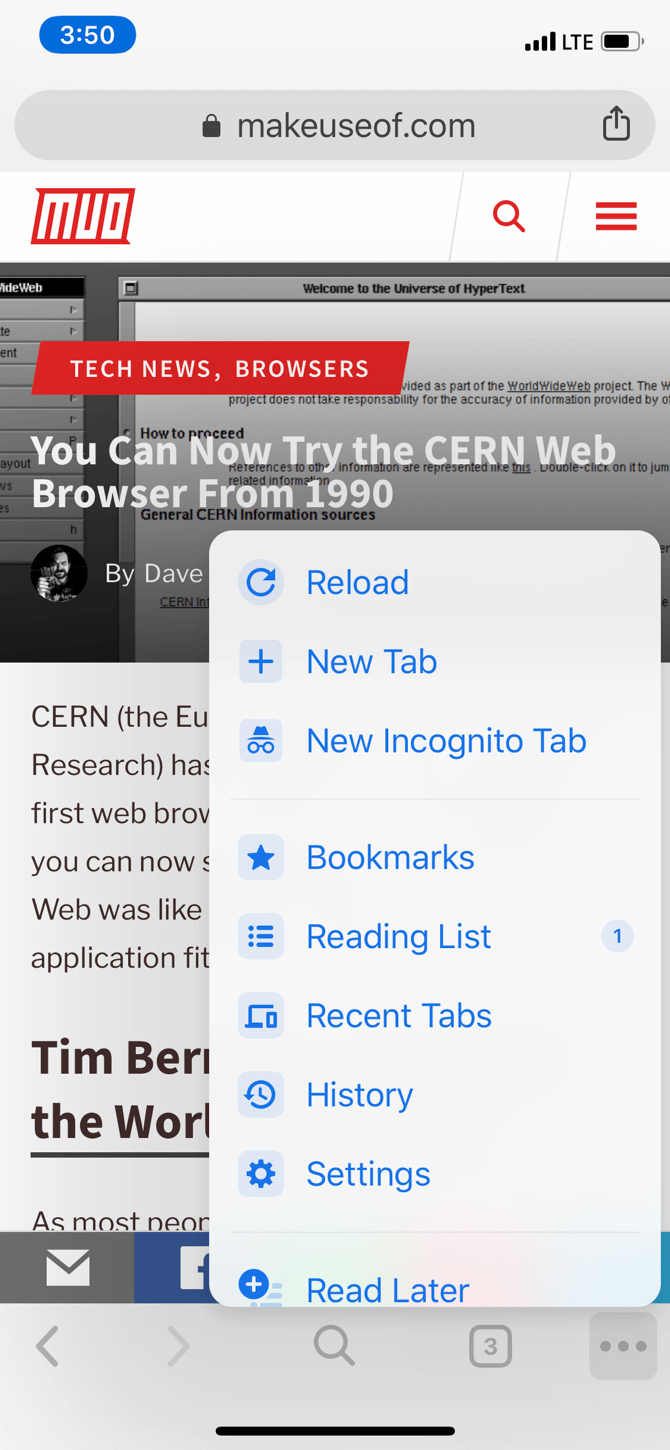Tap the Settings gear icon

260,1174
